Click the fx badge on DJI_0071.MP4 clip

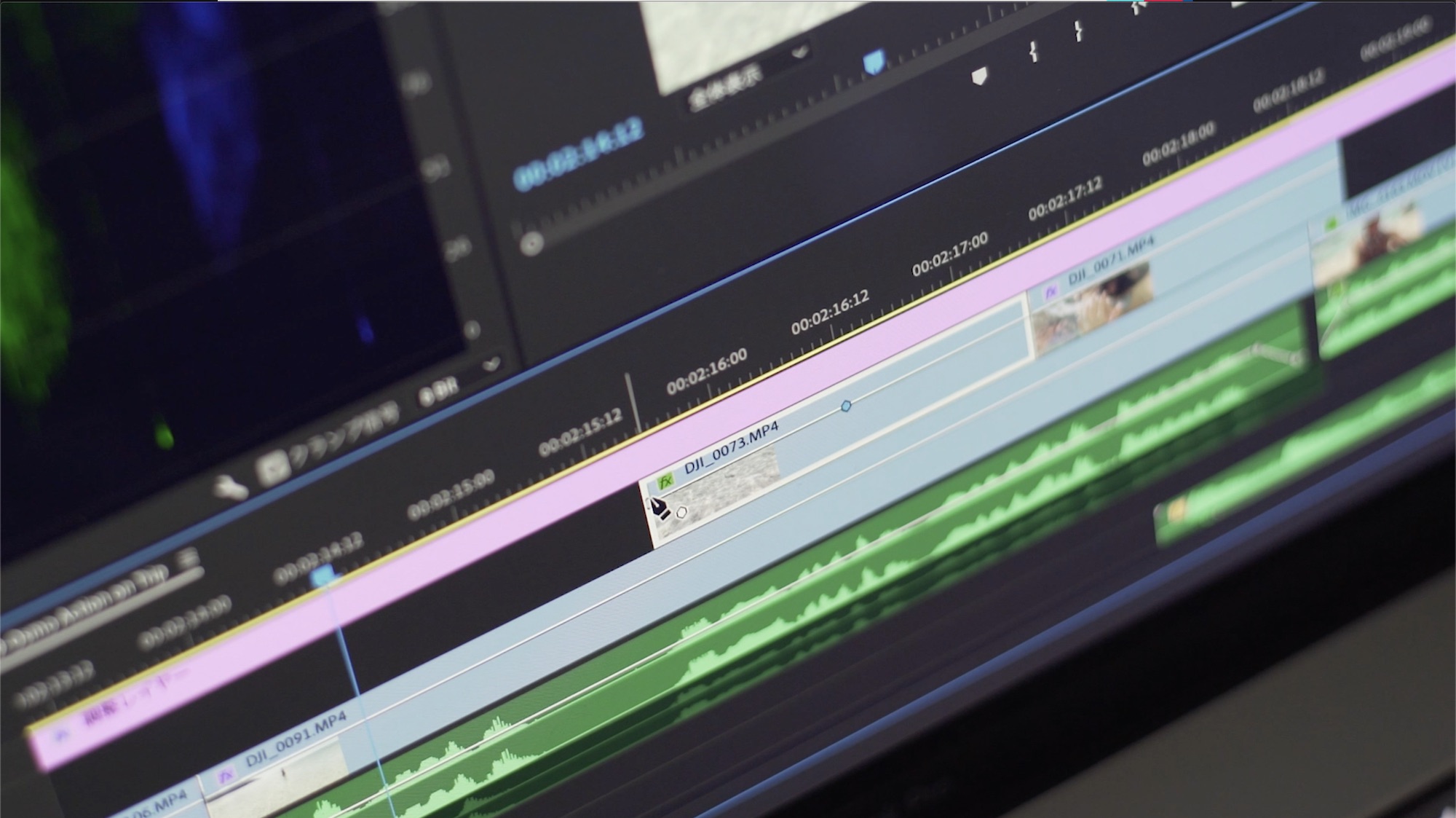pos(1050,293)
